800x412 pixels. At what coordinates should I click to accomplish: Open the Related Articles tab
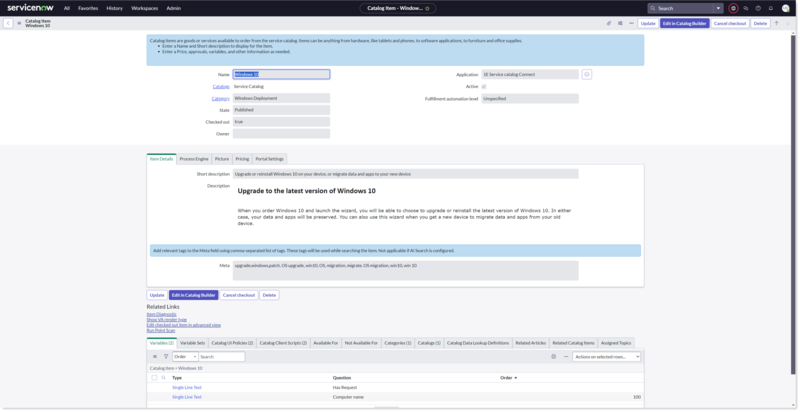(x=531, y=343)
